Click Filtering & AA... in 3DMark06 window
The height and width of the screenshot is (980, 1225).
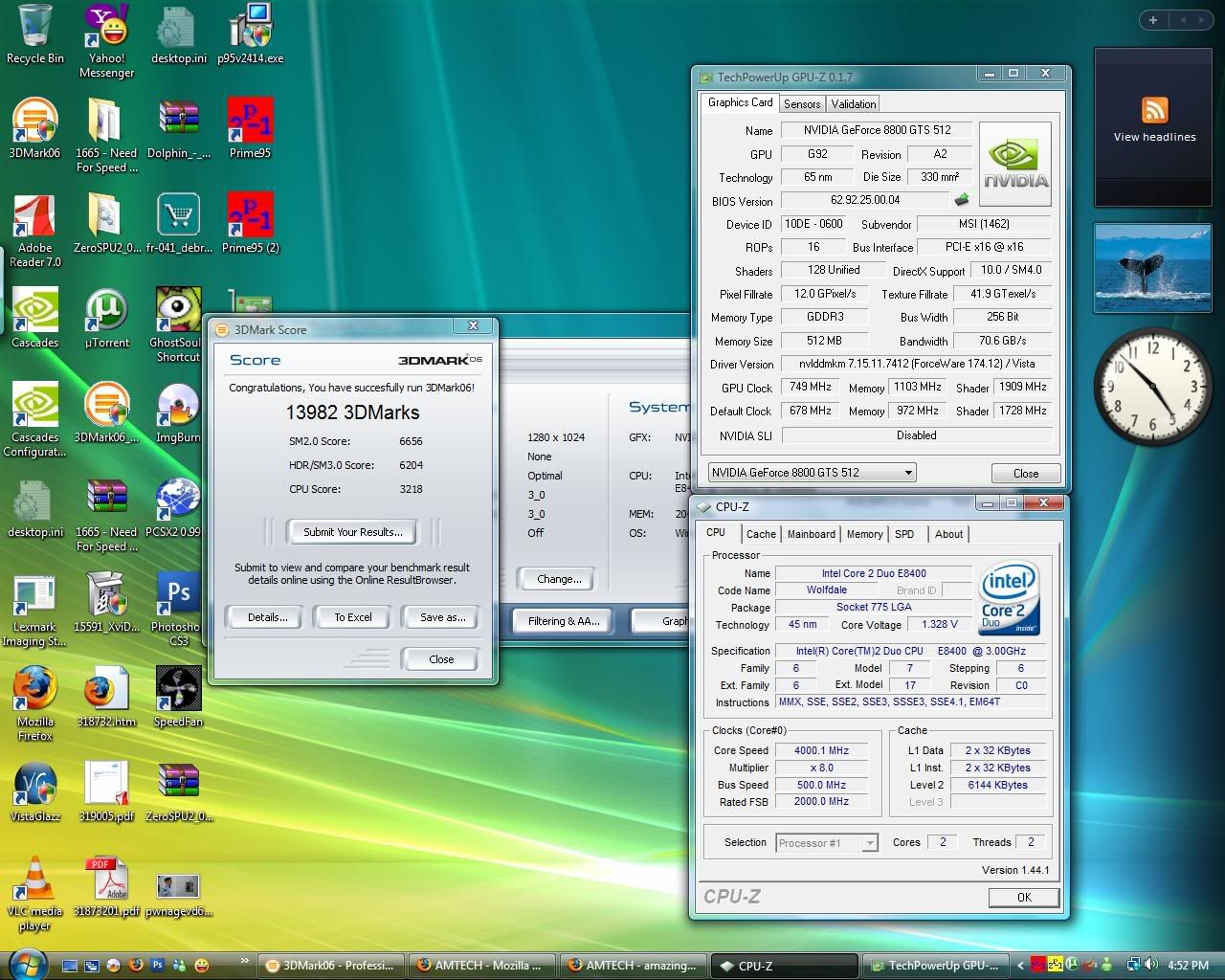(x=563, y=620)
